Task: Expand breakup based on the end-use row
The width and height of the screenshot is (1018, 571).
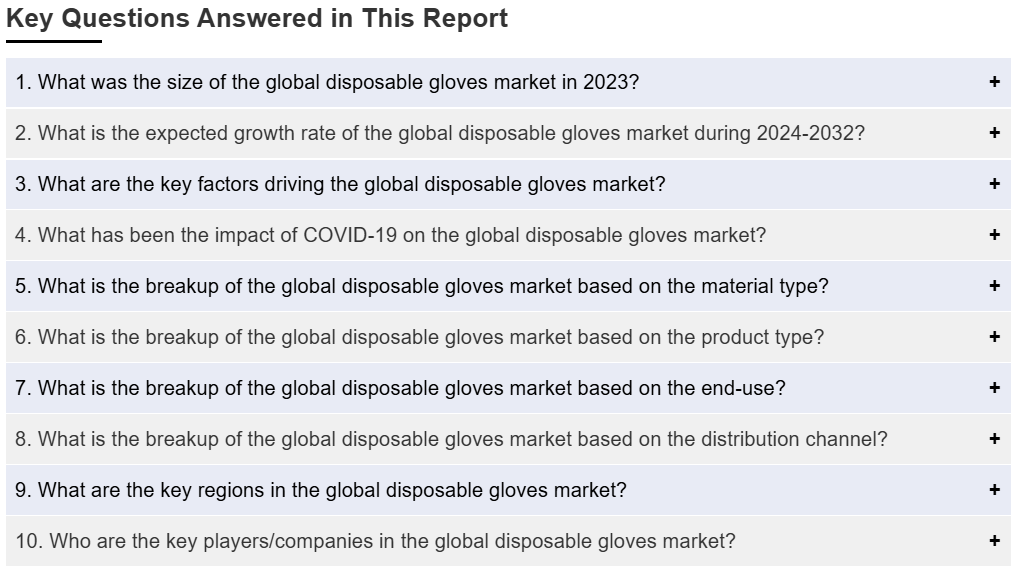Action: [508, 388]
